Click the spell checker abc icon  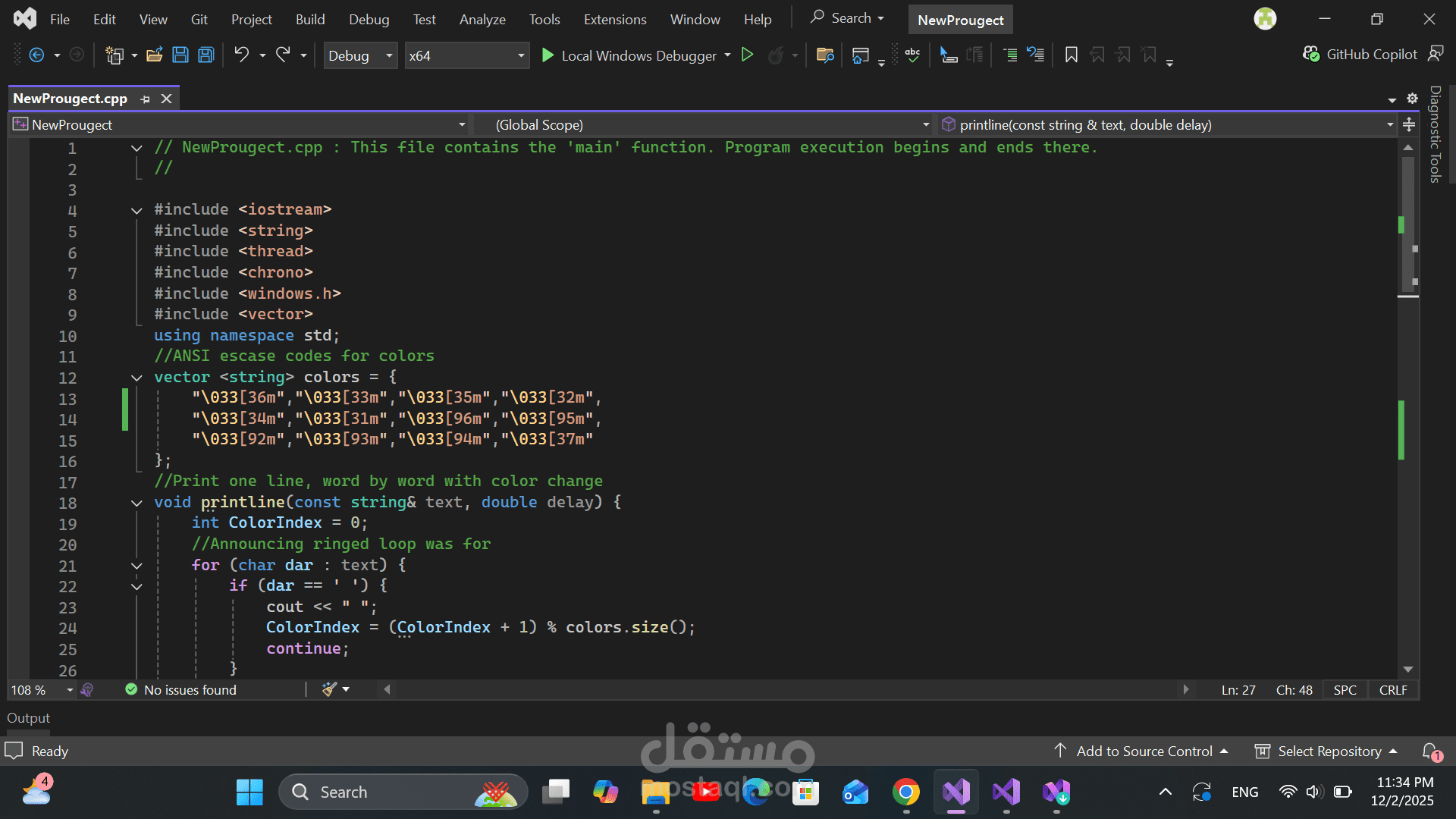912,55
